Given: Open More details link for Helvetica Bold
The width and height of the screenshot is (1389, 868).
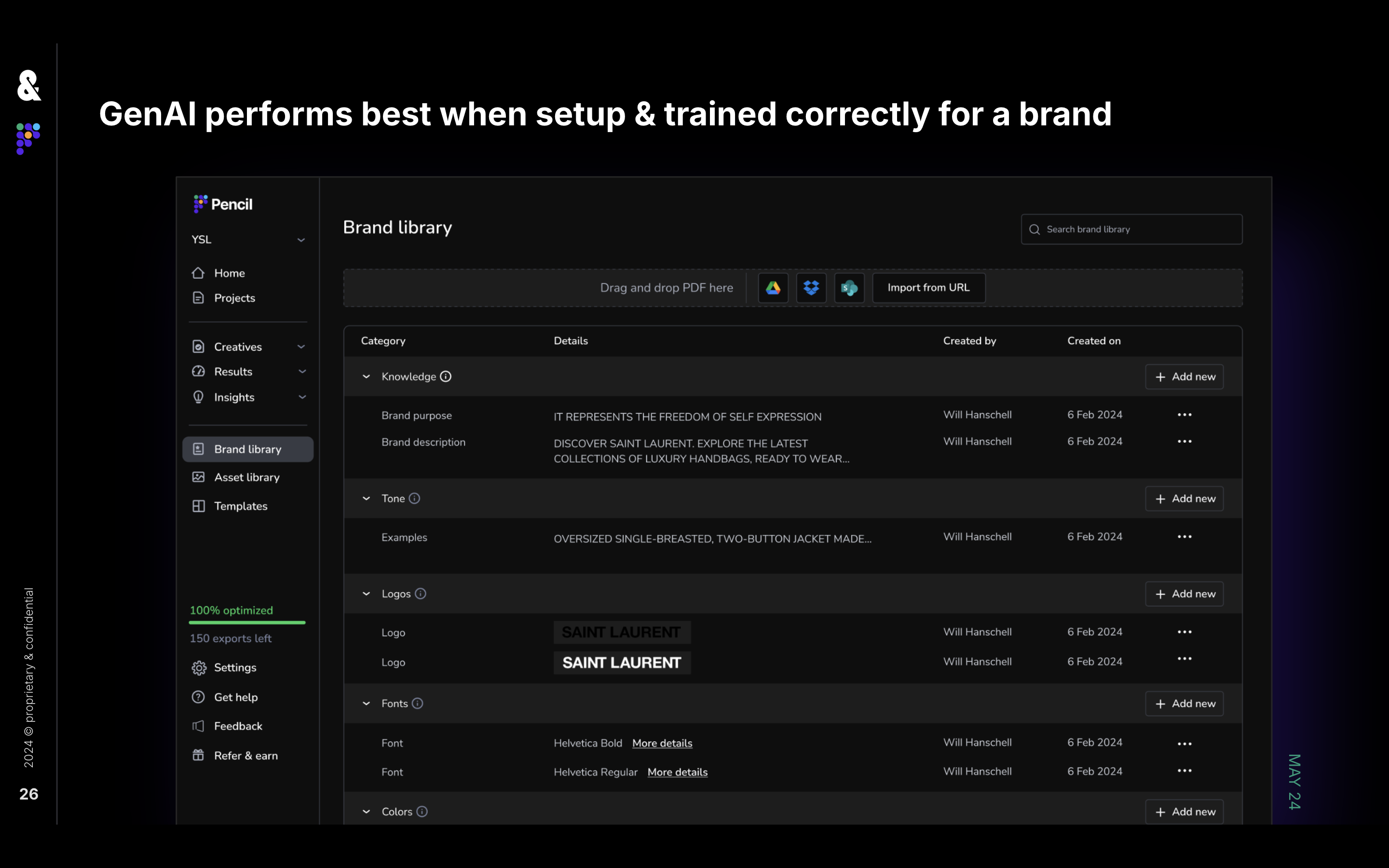Looking at the screenshot, I should tap(662, 743).
